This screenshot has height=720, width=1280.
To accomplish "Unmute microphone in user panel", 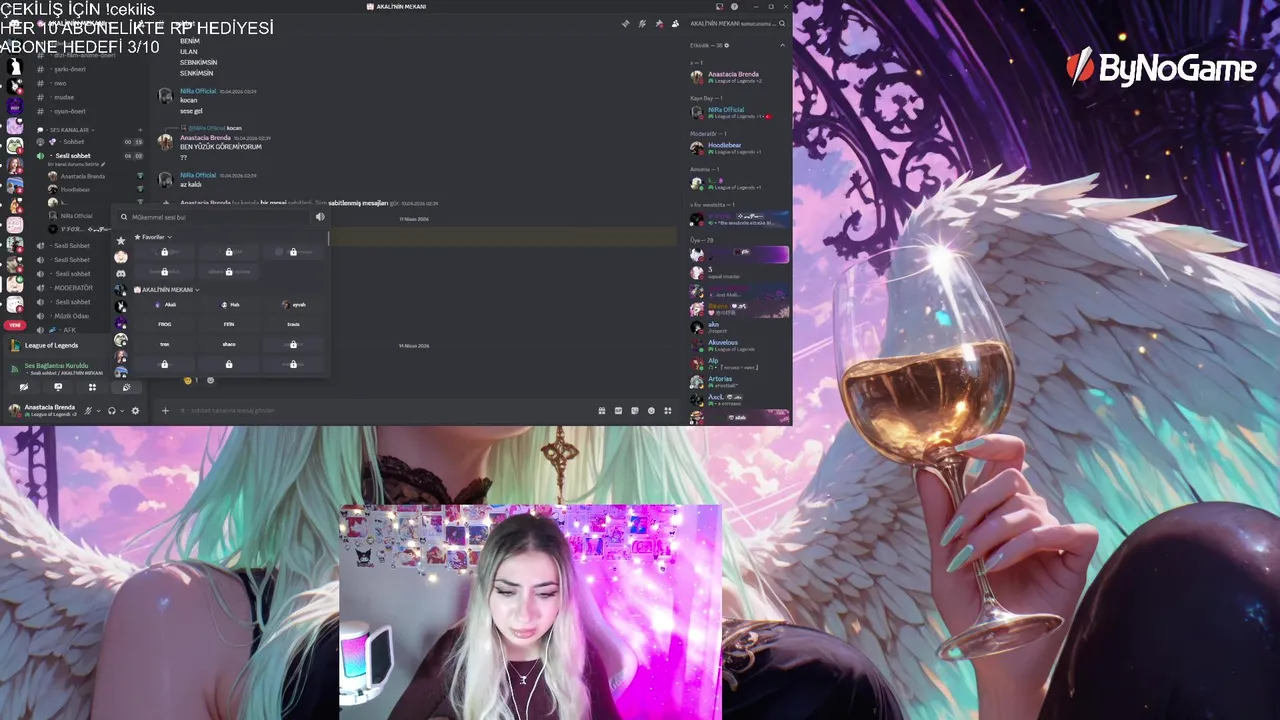I will [88, 410].
